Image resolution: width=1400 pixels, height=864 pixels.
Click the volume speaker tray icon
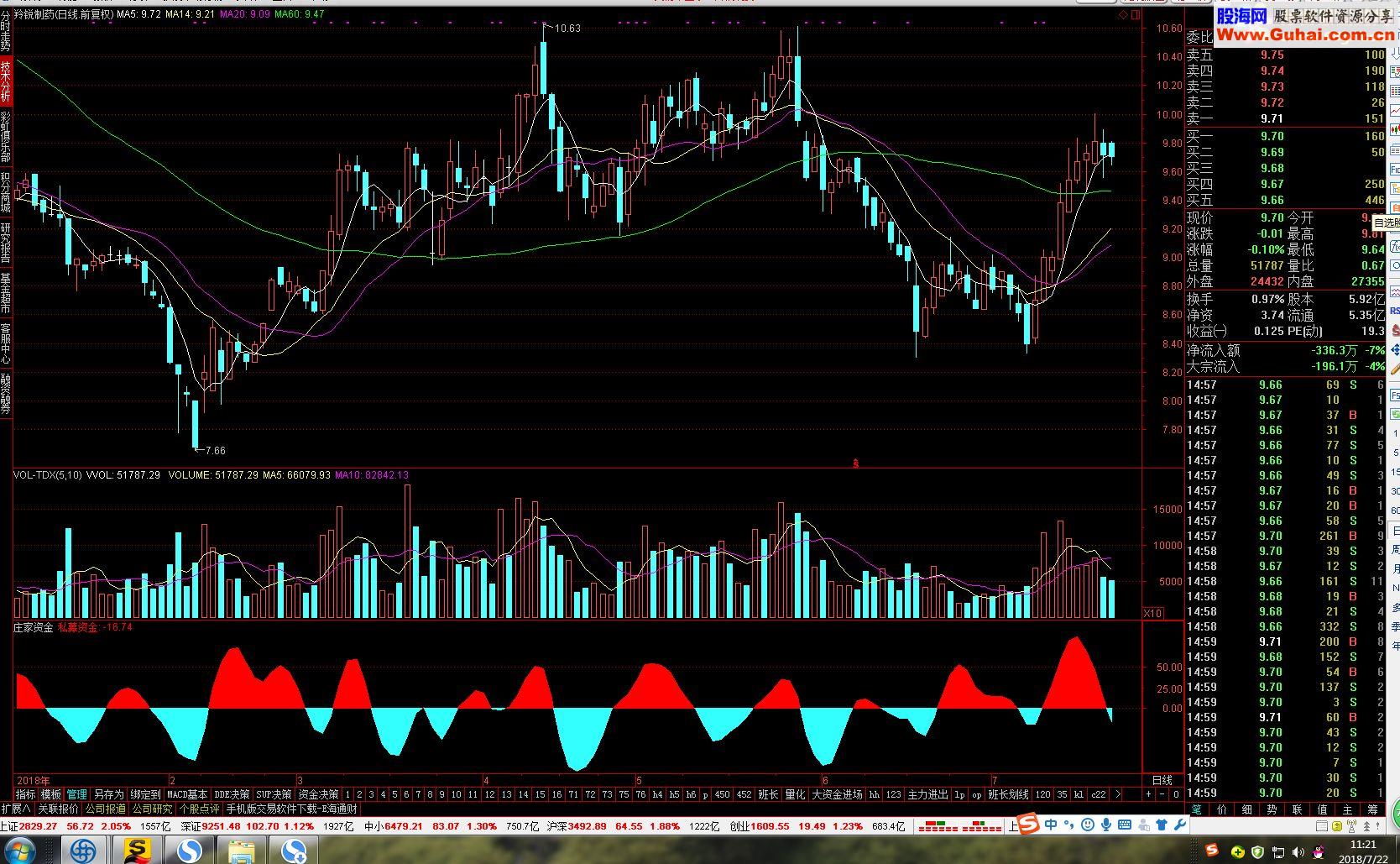[1298, 852]
